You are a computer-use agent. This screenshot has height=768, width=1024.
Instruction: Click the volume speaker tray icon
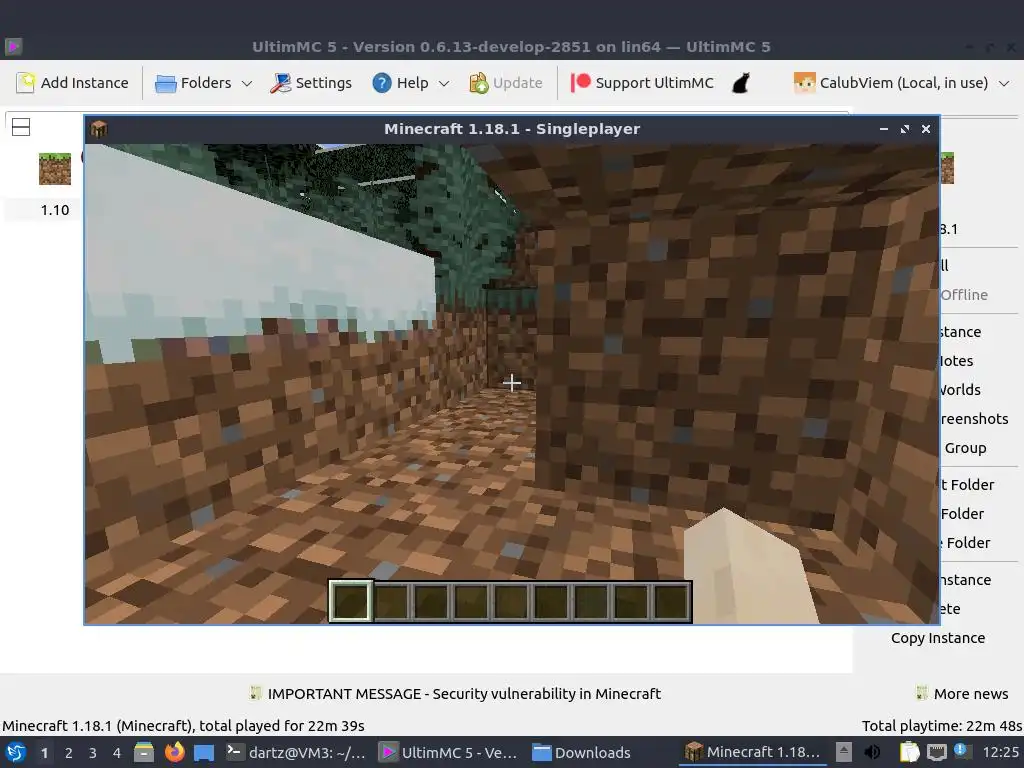(x=872, y=752)
